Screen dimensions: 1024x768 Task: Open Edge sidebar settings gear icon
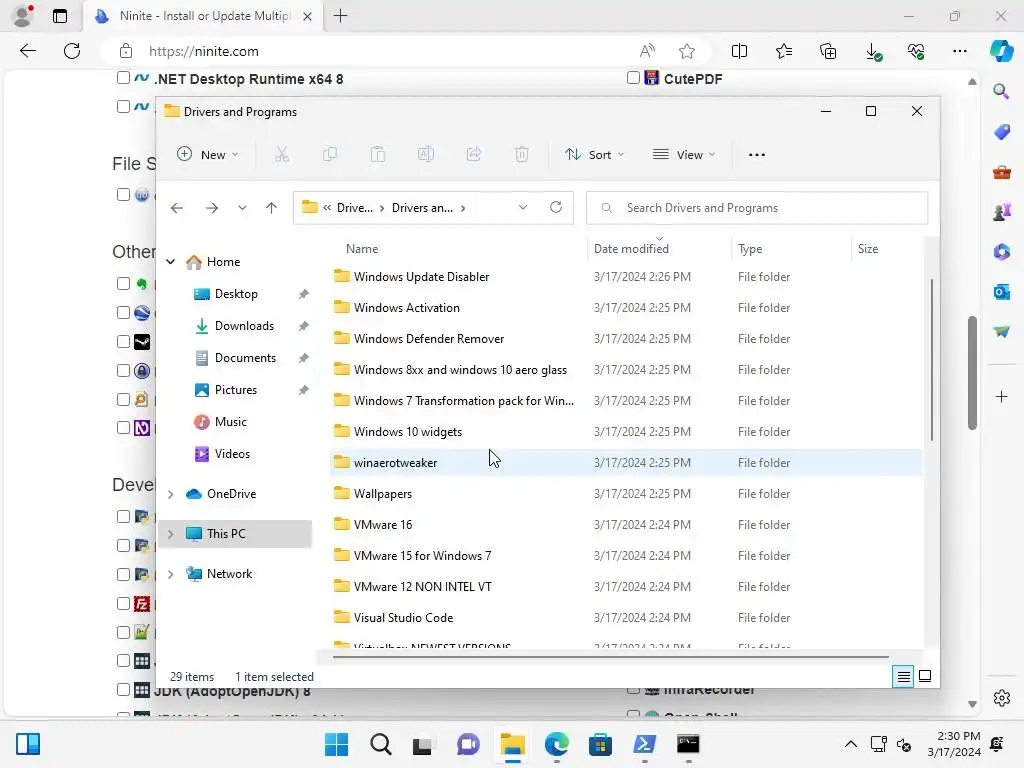pos(1001,698)
